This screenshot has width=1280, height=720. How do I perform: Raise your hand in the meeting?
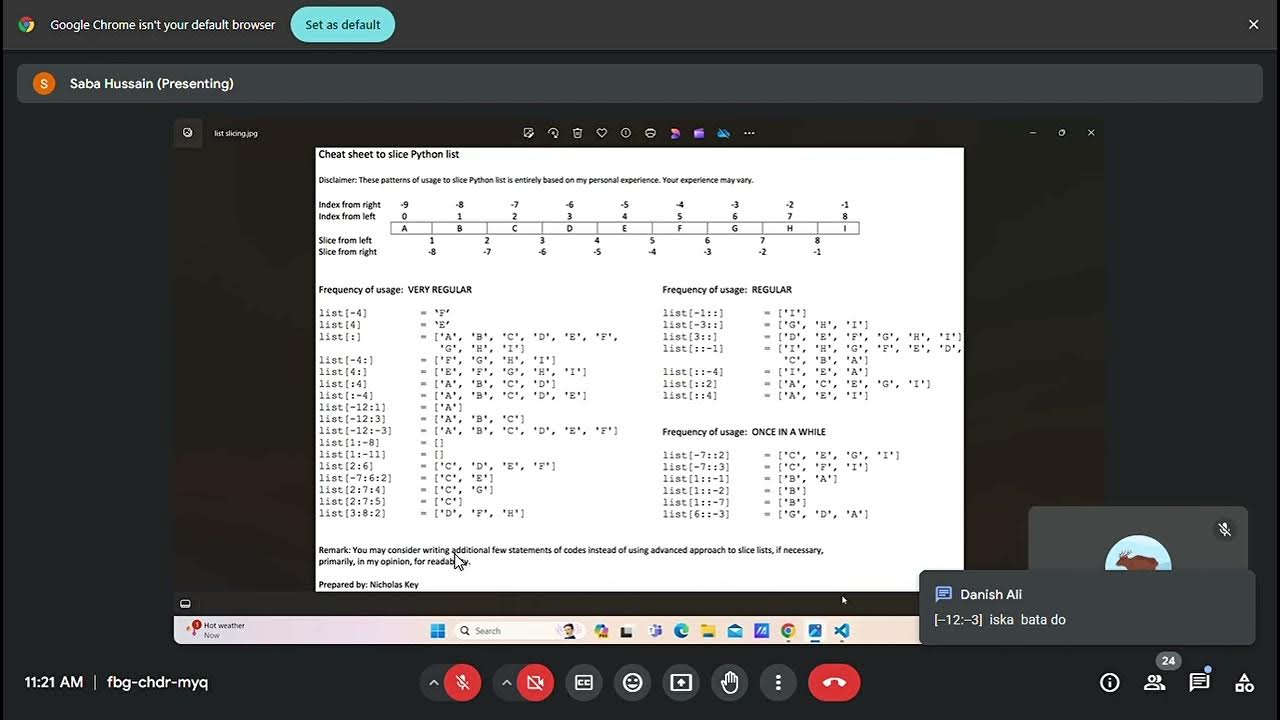coord(730,682)
